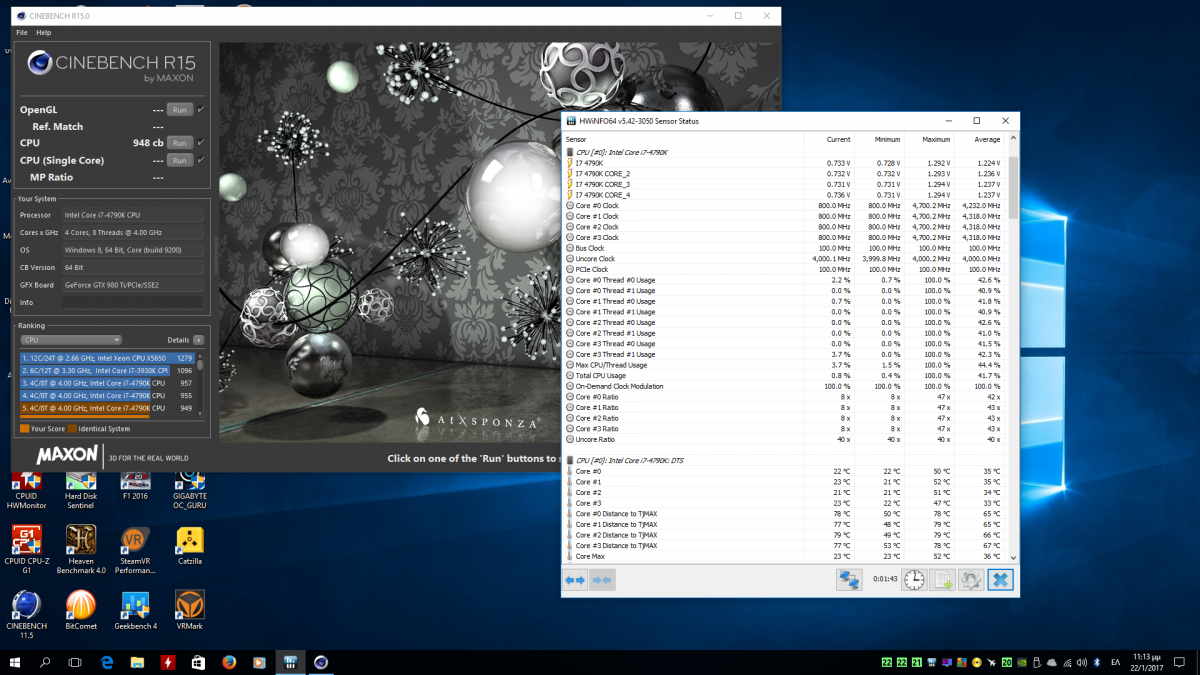Select ranking entry with score 957
Viewport: 1200px width, 675px height.
[x=107, y=383]
